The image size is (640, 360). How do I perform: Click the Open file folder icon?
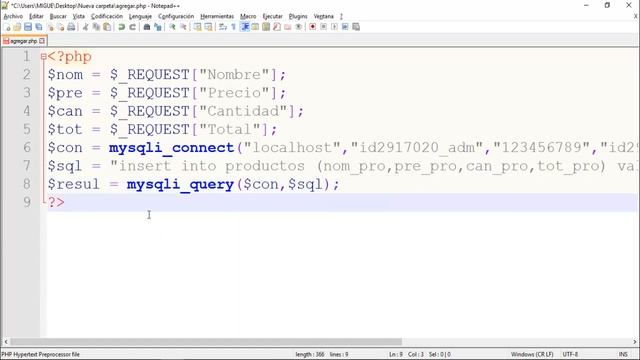tap(17, 27)
